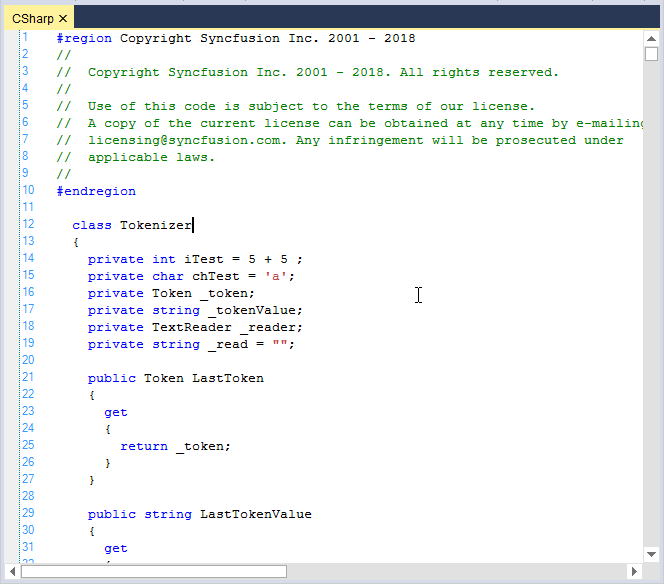Click the chTest variable on line 15

click(x=216, y=276)
